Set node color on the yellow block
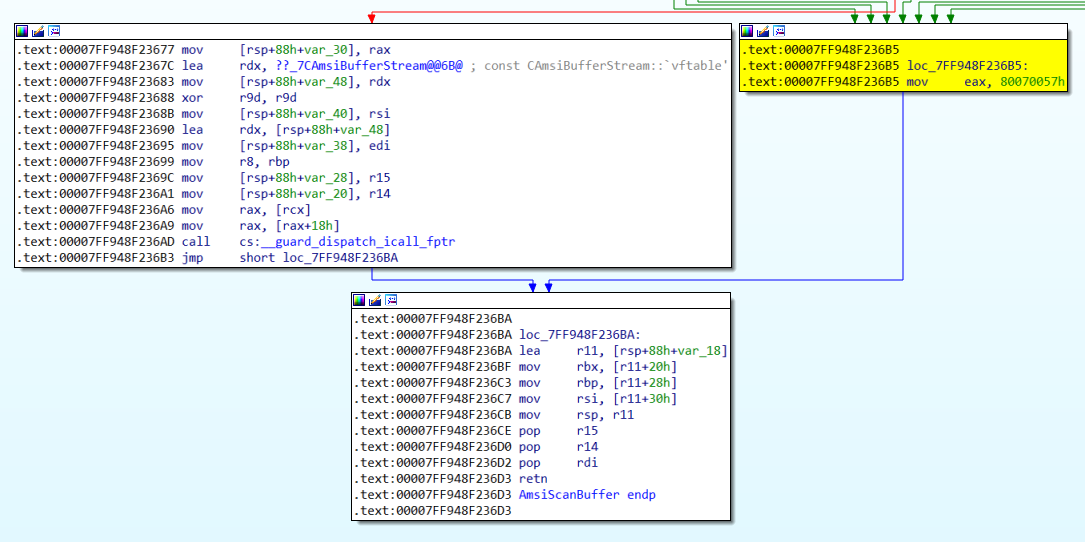Screen dimensions: 1085x542 [747, 31]
